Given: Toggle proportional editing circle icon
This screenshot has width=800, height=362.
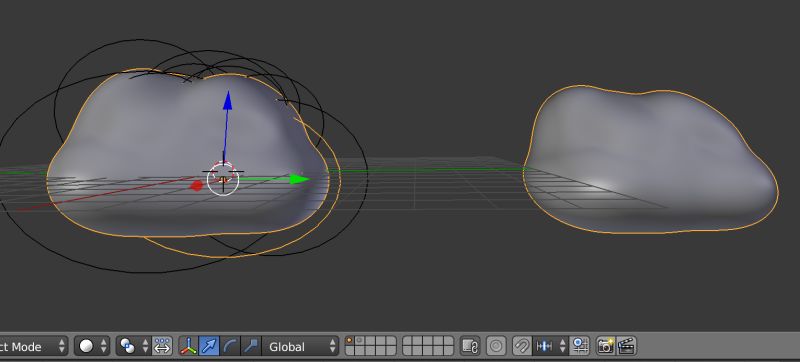Looking at the screenshot, I should (496, 347).
